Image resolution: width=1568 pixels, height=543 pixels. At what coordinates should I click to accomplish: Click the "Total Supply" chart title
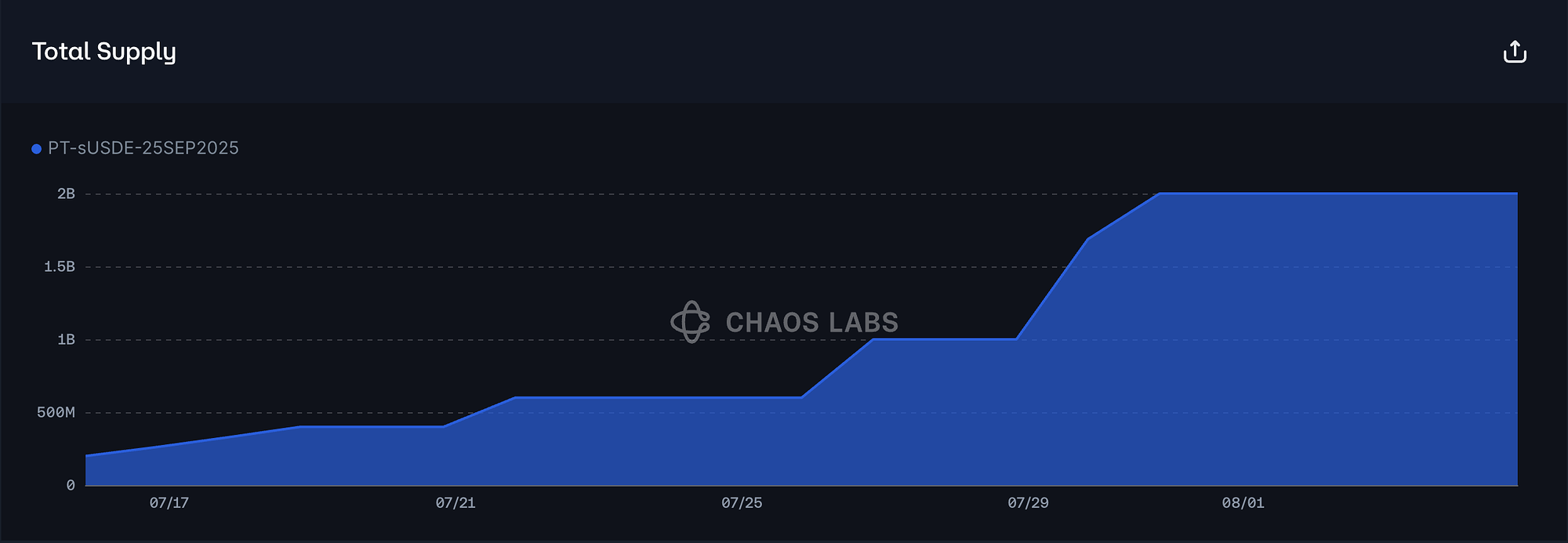click(104, 52)
